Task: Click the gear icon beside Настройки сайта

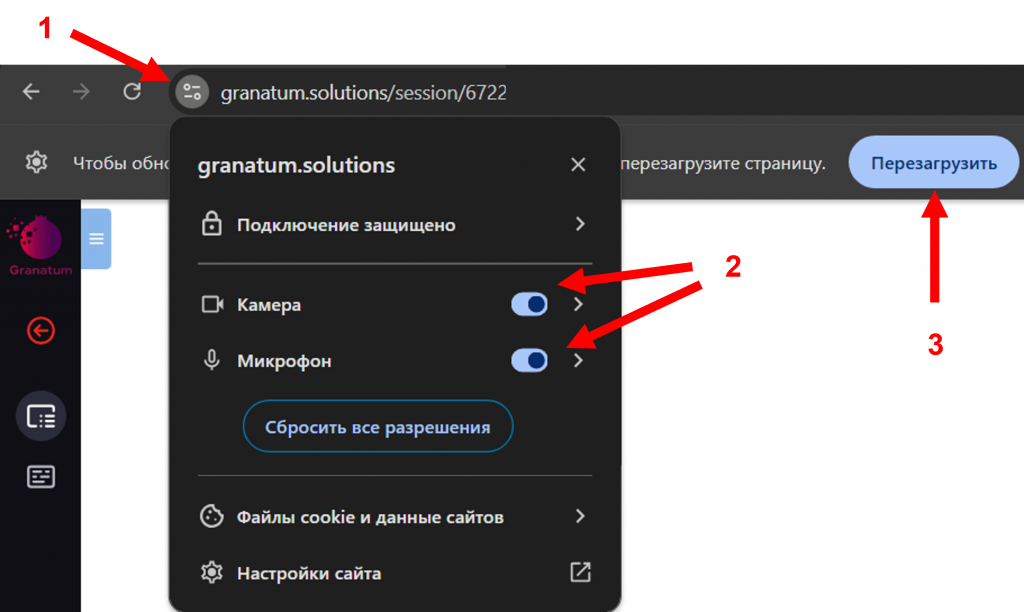Action: tap(212, 573)
